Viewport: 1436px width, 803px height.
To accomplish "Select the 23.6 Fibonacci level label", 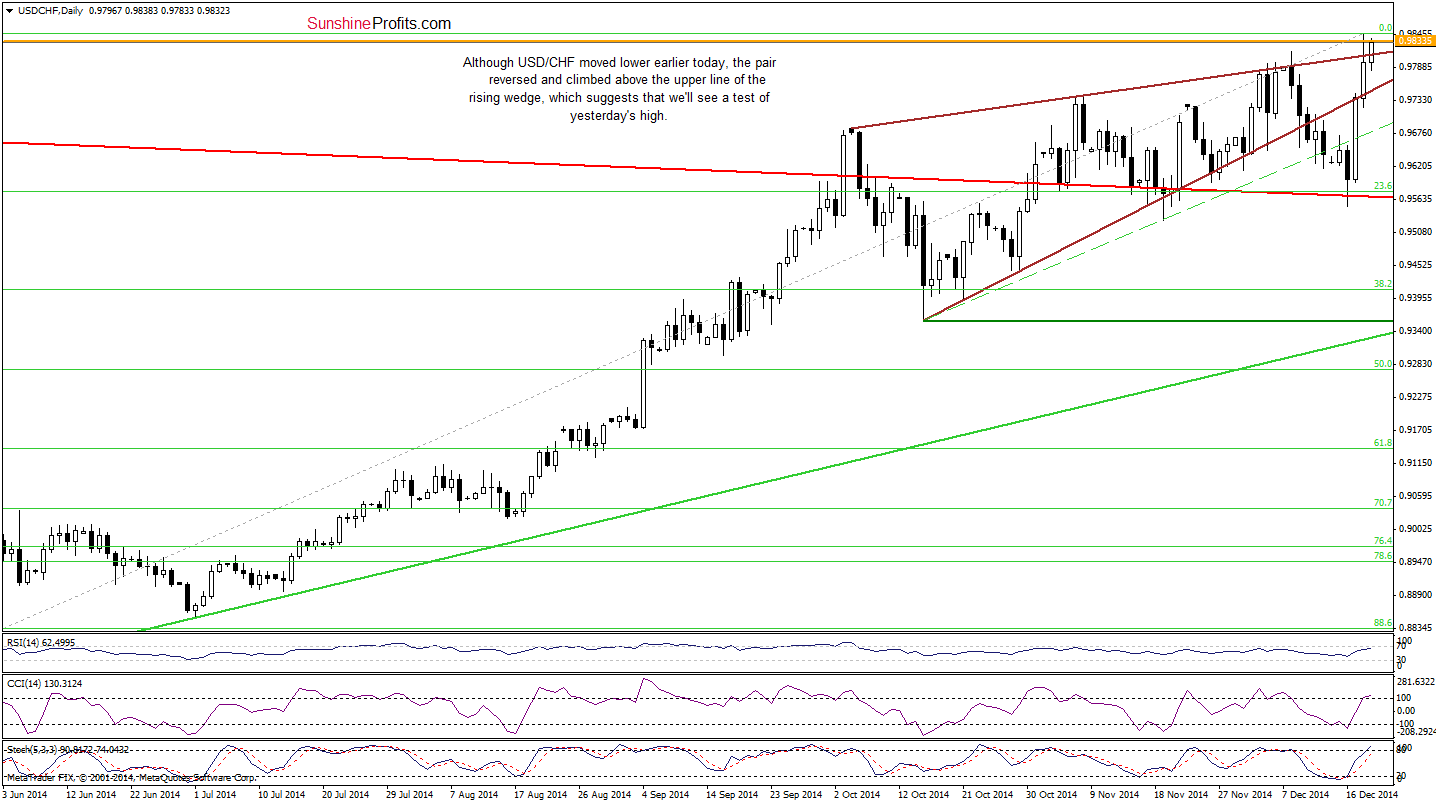I will 1383,186.
